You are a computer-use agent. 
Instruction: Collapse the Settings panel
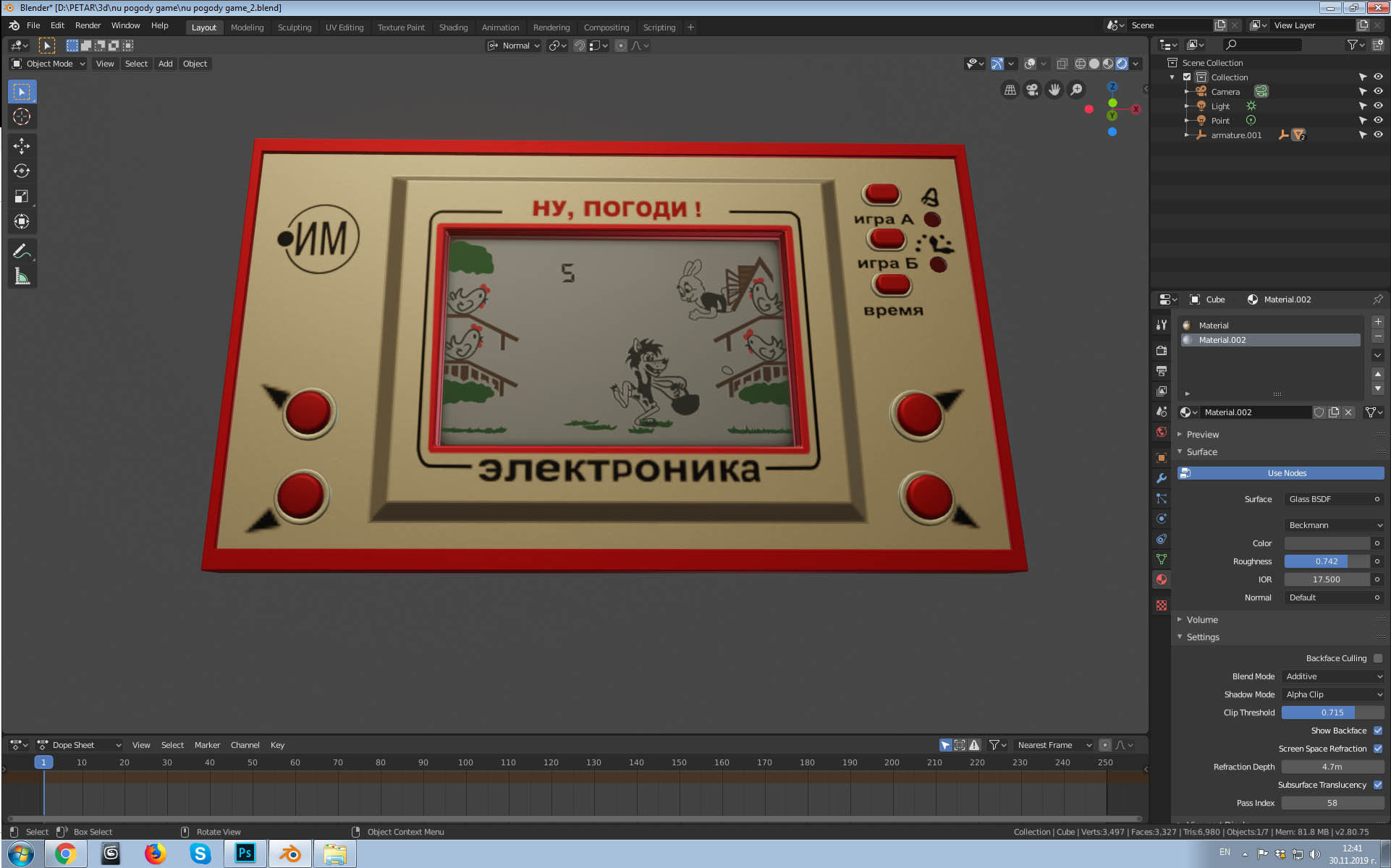(x=1201, y=637)
